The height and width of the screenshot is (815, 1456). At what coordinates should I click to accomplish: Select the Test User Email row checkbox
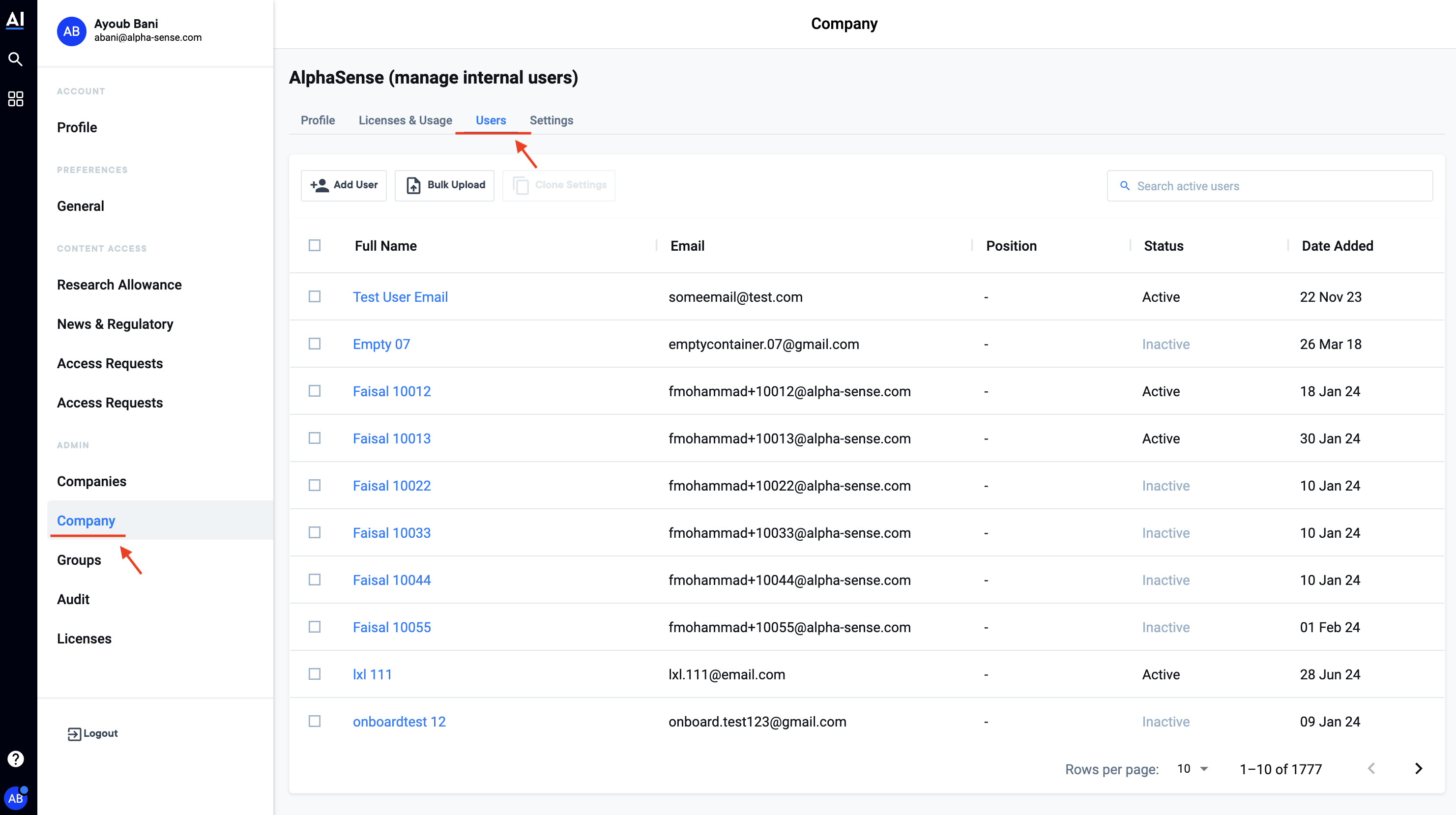(x=314, y=297)
